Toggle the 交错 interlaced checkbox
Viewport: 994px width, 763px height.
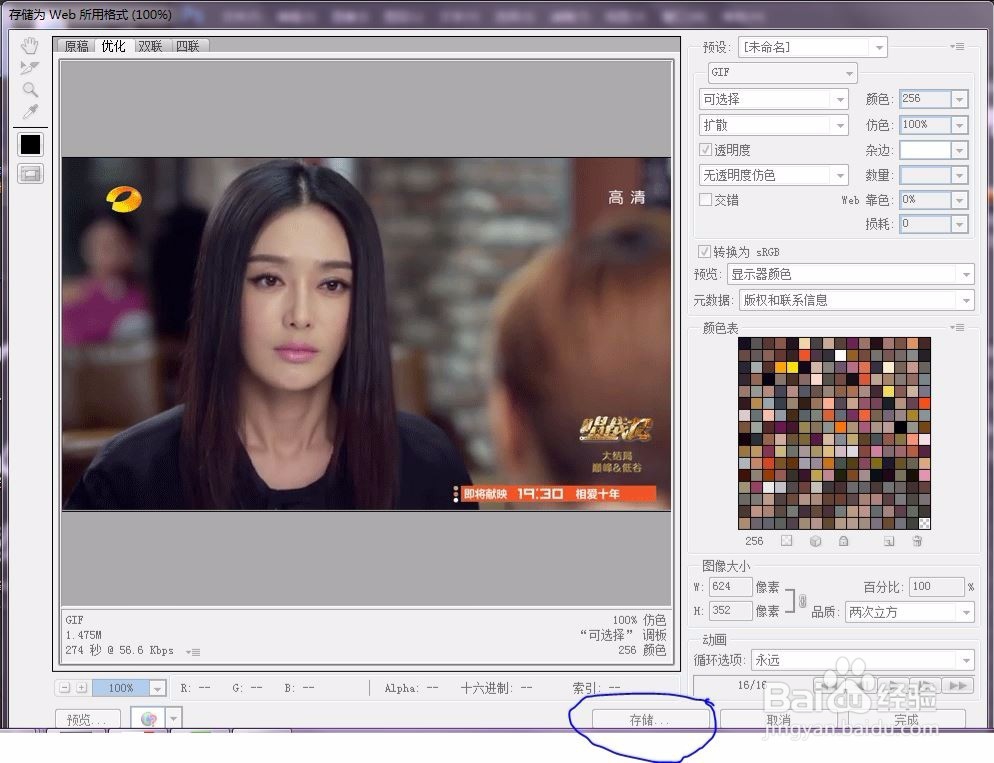point(705,200)
